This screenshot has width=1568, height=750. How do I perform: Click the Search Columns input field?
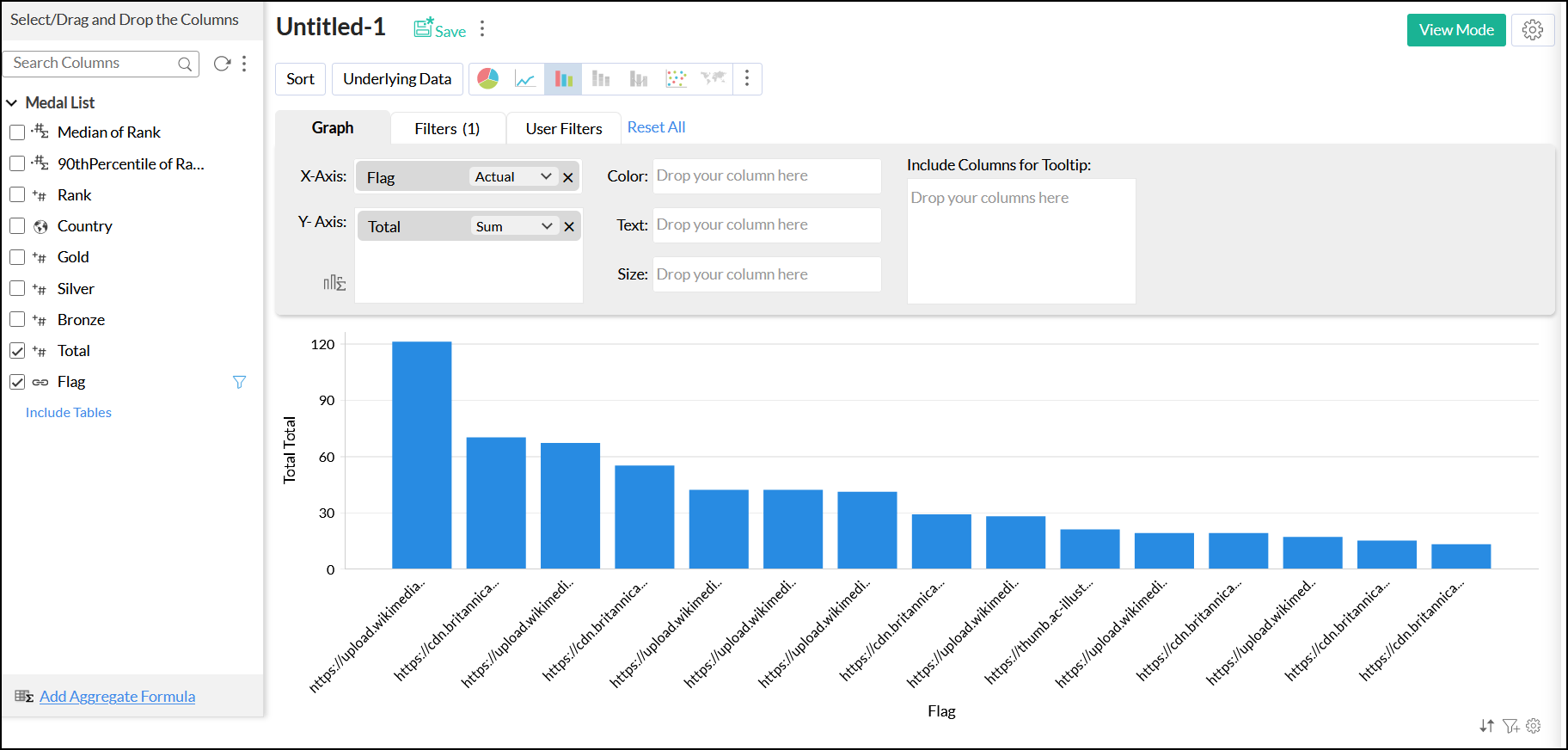pos(93,64)
